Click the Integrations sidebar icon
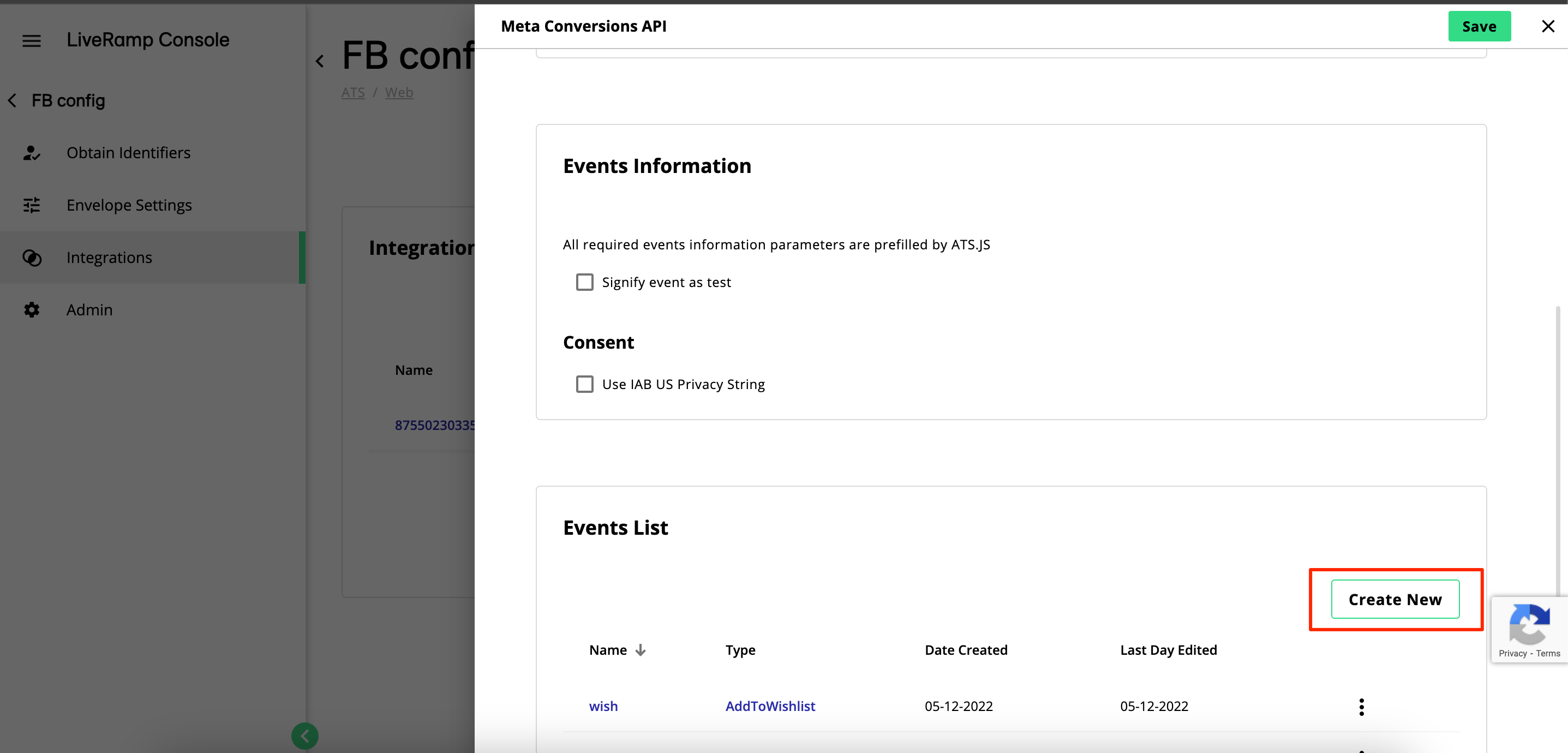This screenshot has height=753, width=1568. [x=33, y=257]
